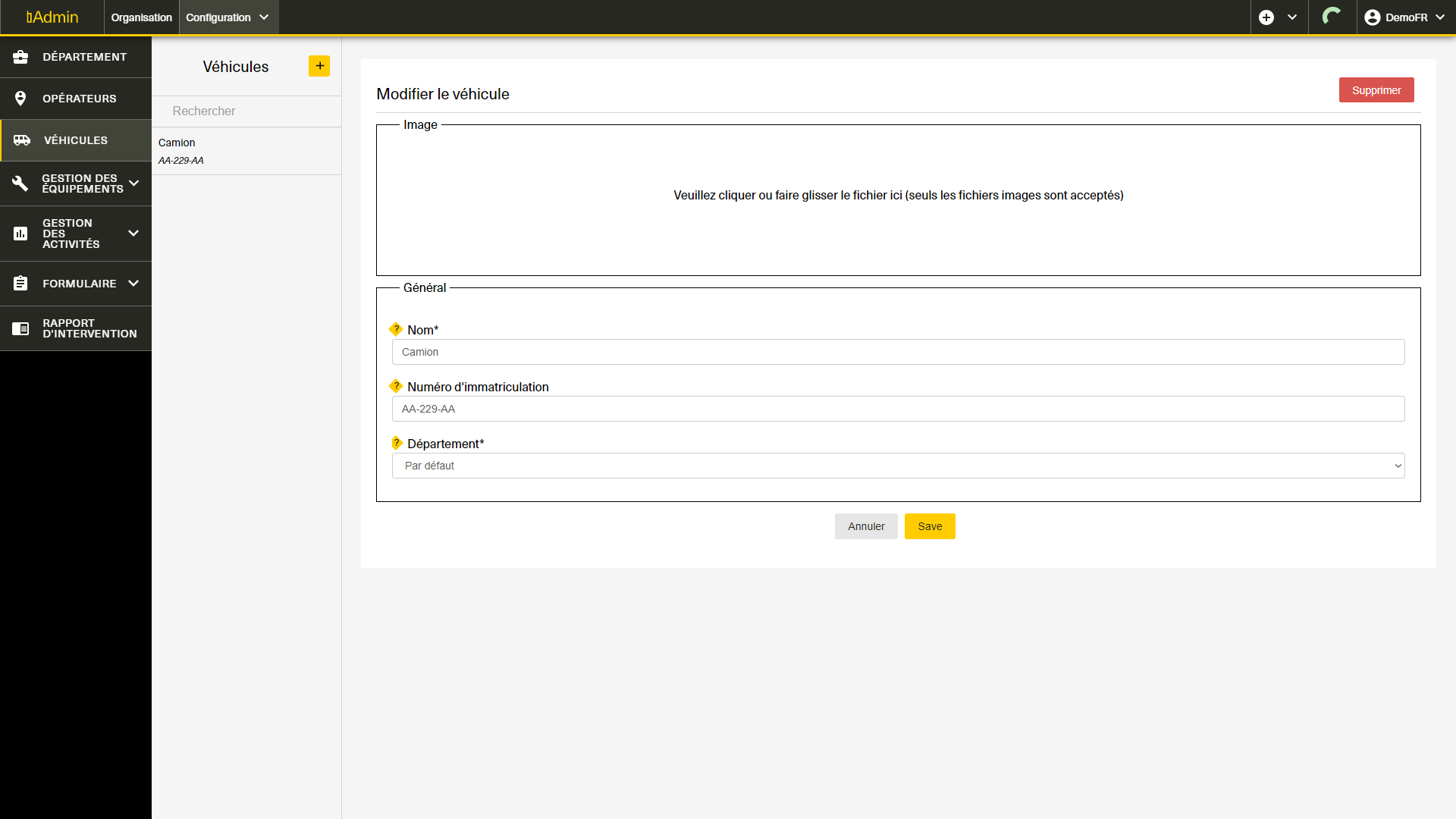Click the Véhicules van icon
Image resolution: width=1456 pixels, height=819 pixels.
tap(22, 140)
